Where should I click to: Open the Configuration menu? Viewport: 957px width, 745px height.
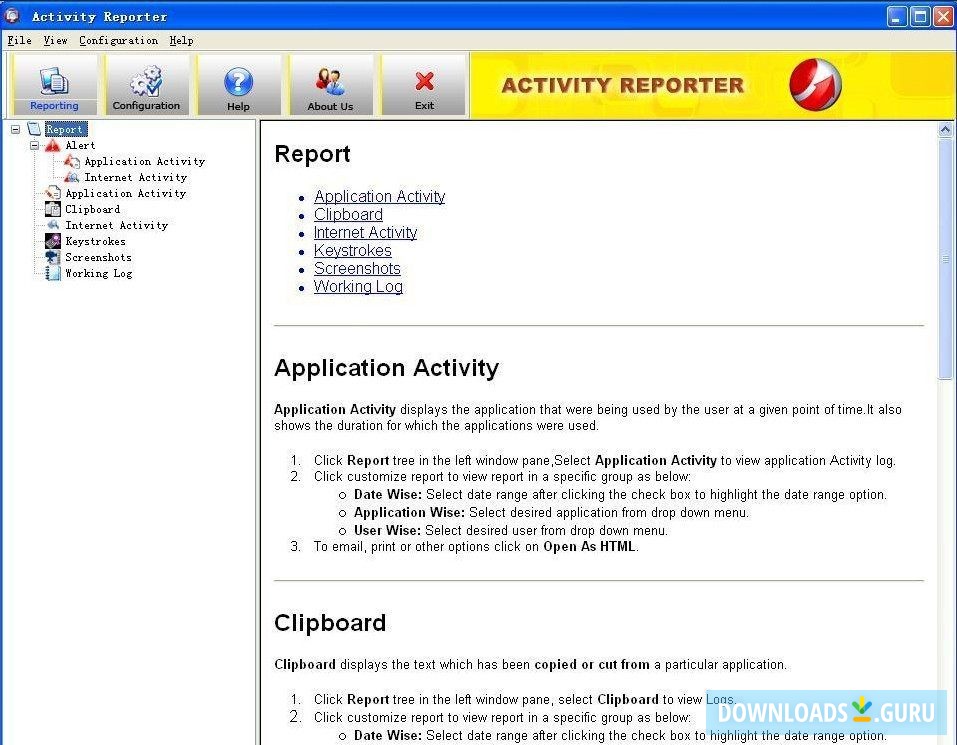pos(118,40)
